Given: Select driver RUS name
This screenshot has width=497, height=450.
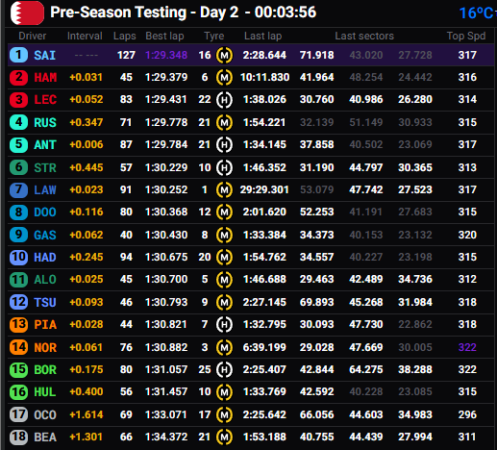Looking at the screenshot, I should 45,122.
